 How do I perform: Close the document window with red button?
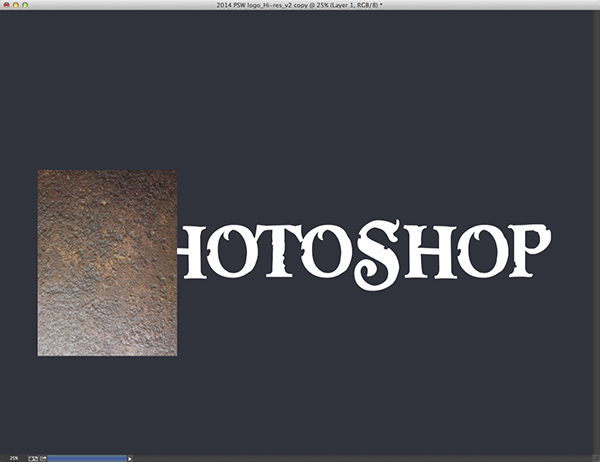point(7,5)
